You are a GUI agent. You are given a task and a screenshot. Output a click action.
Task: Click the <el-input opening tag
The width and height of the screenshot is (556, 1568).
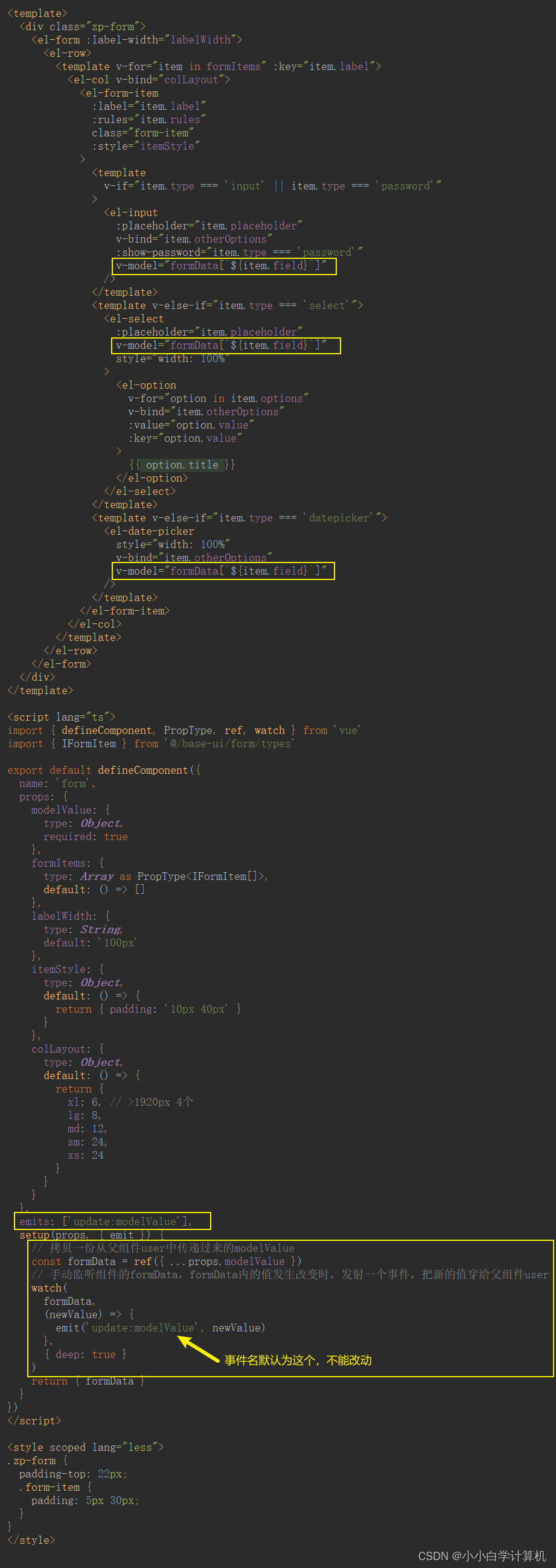[x=130, y=212]
